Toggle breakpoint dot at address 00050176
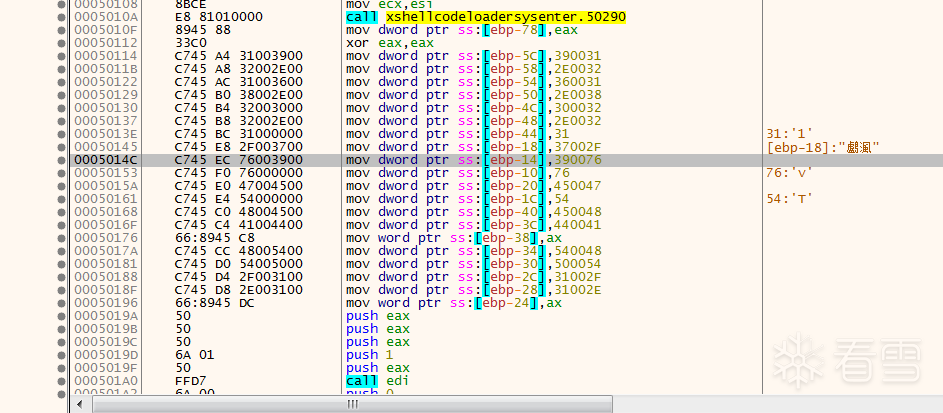 [61, 238]
